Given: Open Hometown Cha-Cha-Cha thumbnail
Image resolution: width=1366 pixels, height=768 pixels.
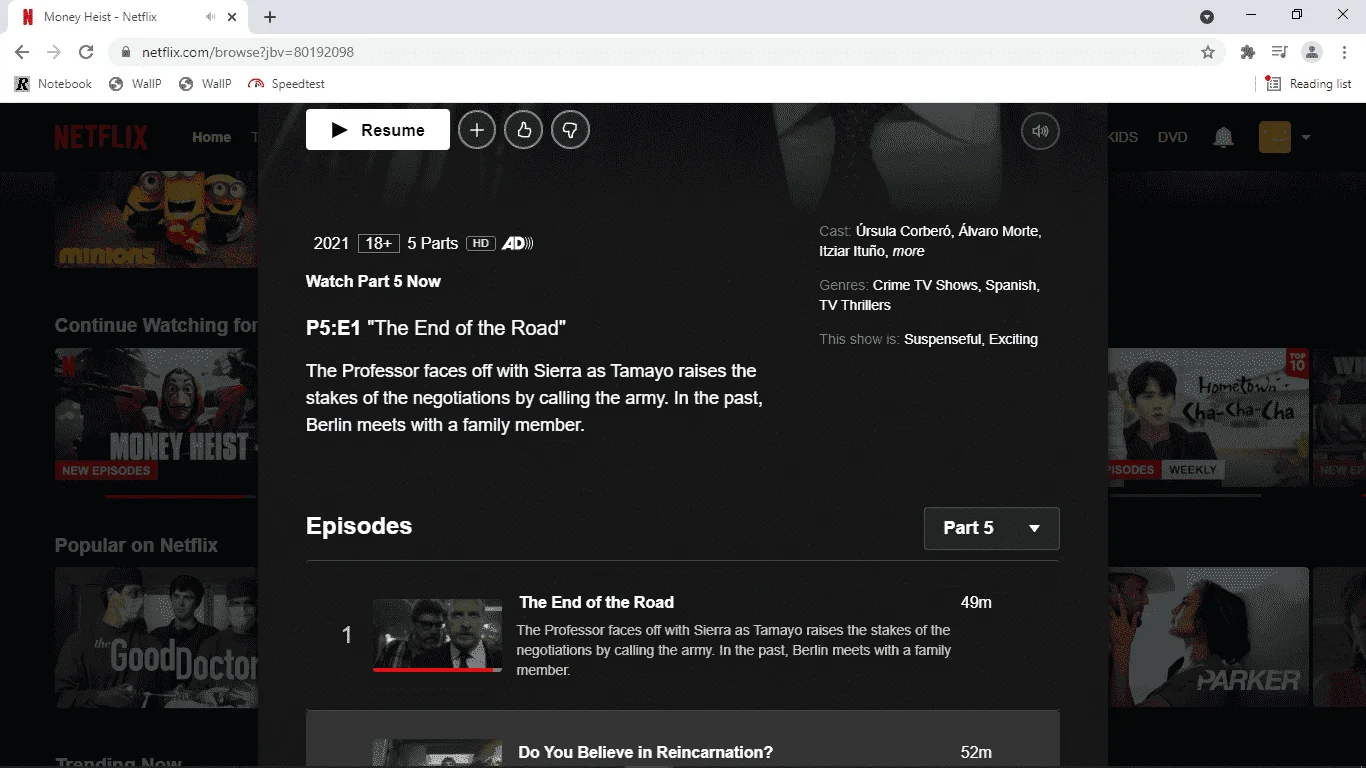Looking at the screenshot, I should tap(1208, 418).
